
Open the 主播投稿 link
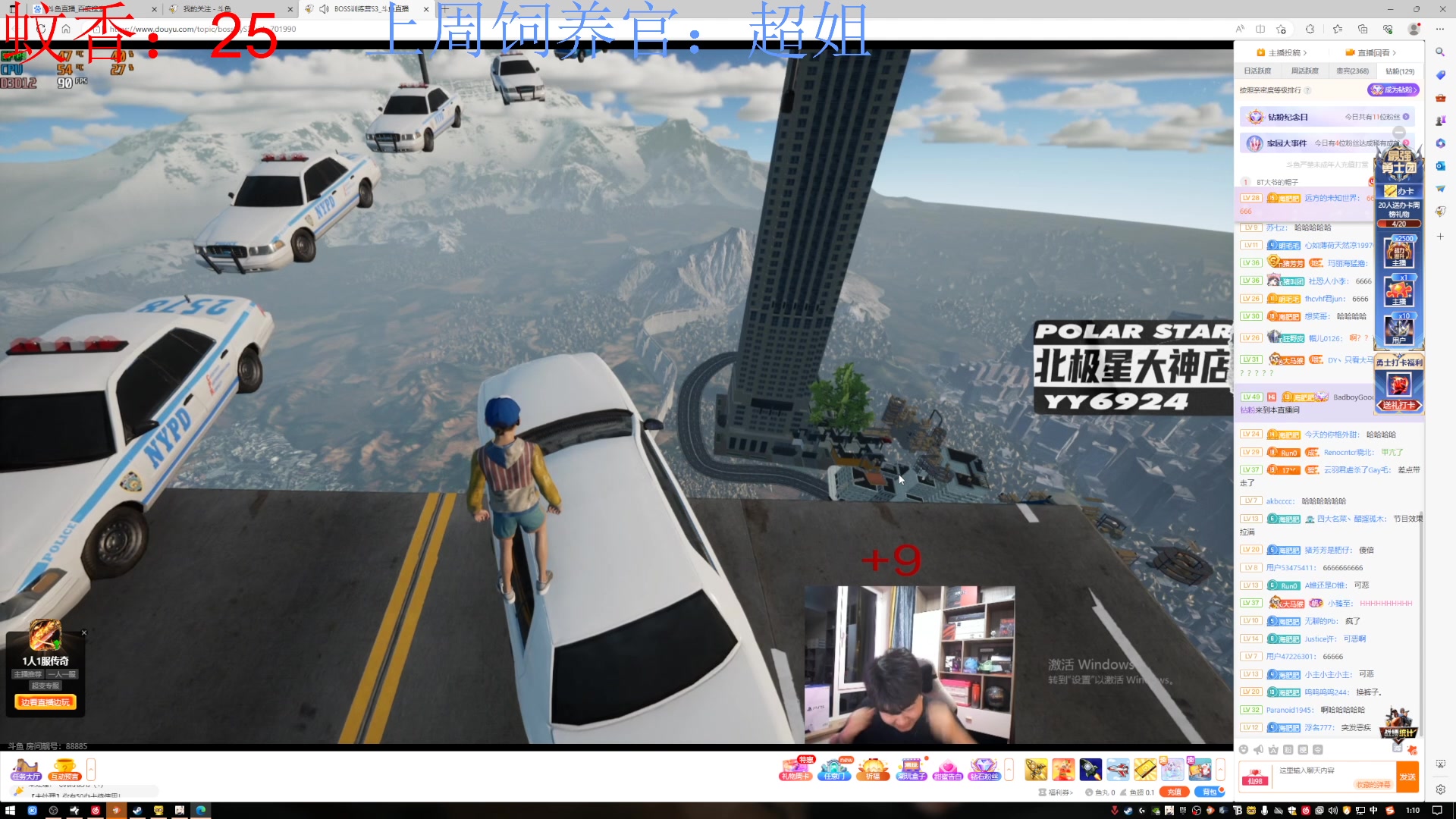[1282, 52]
